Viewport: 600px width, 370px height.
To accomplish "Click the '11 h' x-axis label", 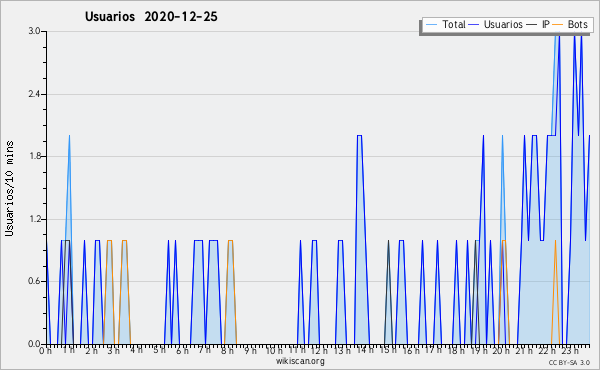I will (x=297, y=350).
